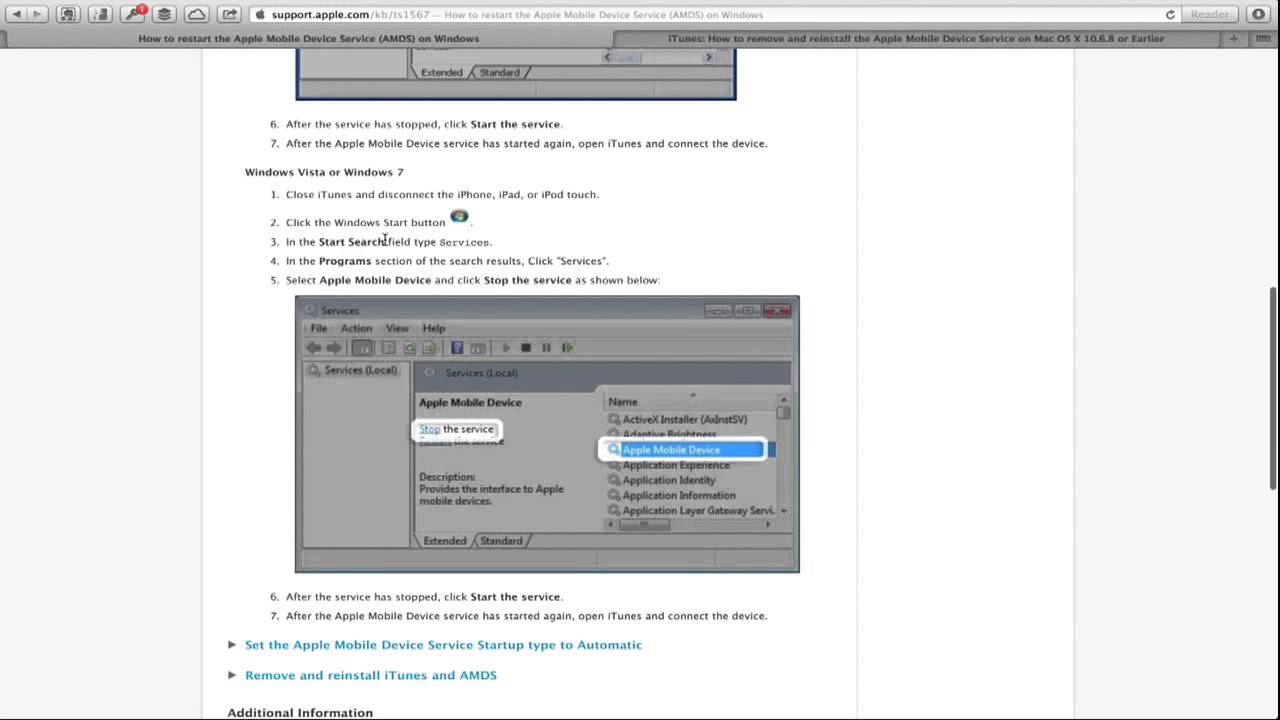Go back to the previous page
Image resolution: width=1280 pixels, height=720 pixels.
click(17, 14)
